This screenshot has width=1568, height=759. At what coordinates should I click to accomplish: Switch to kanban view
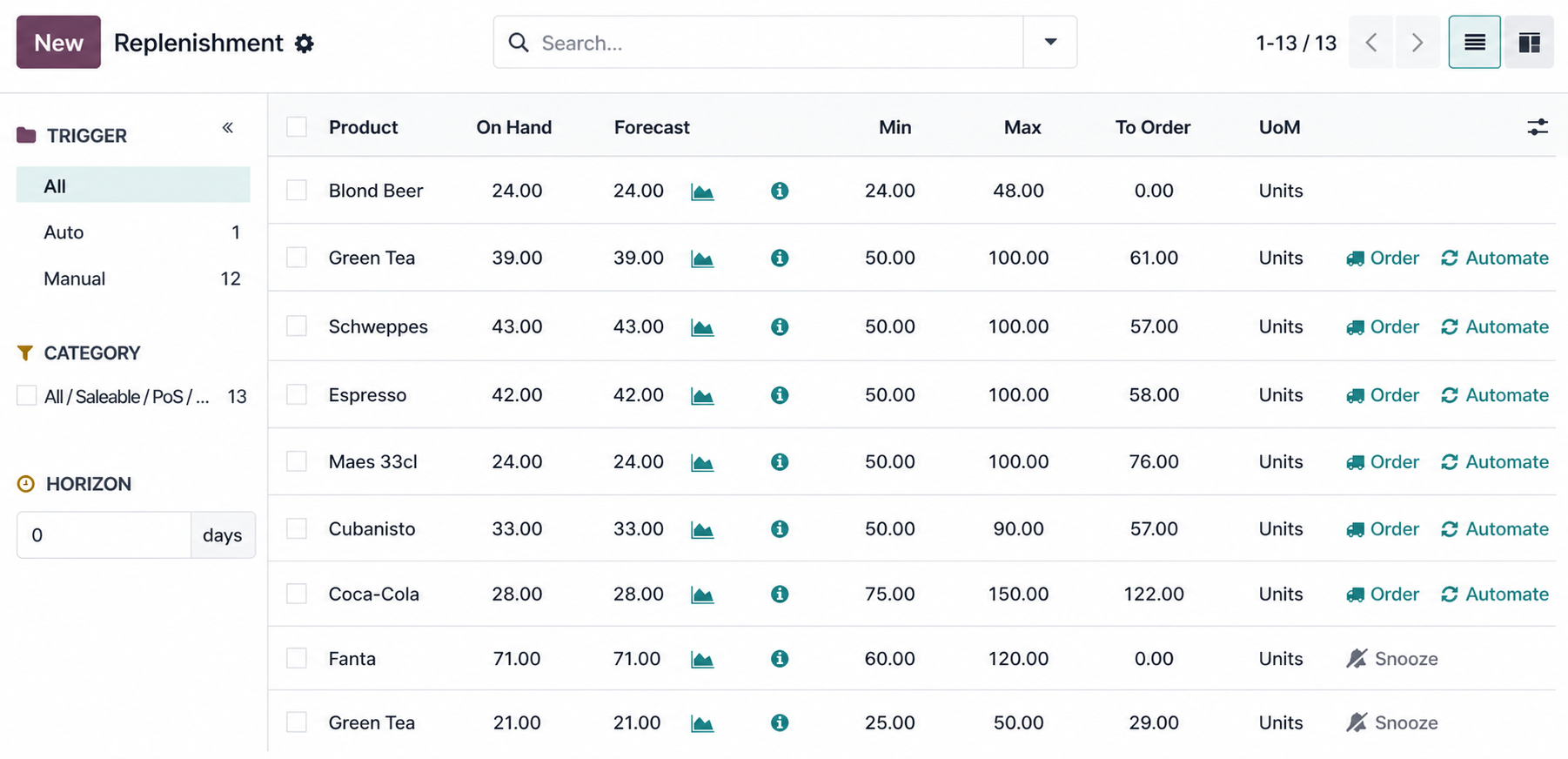coord(1529,43)
